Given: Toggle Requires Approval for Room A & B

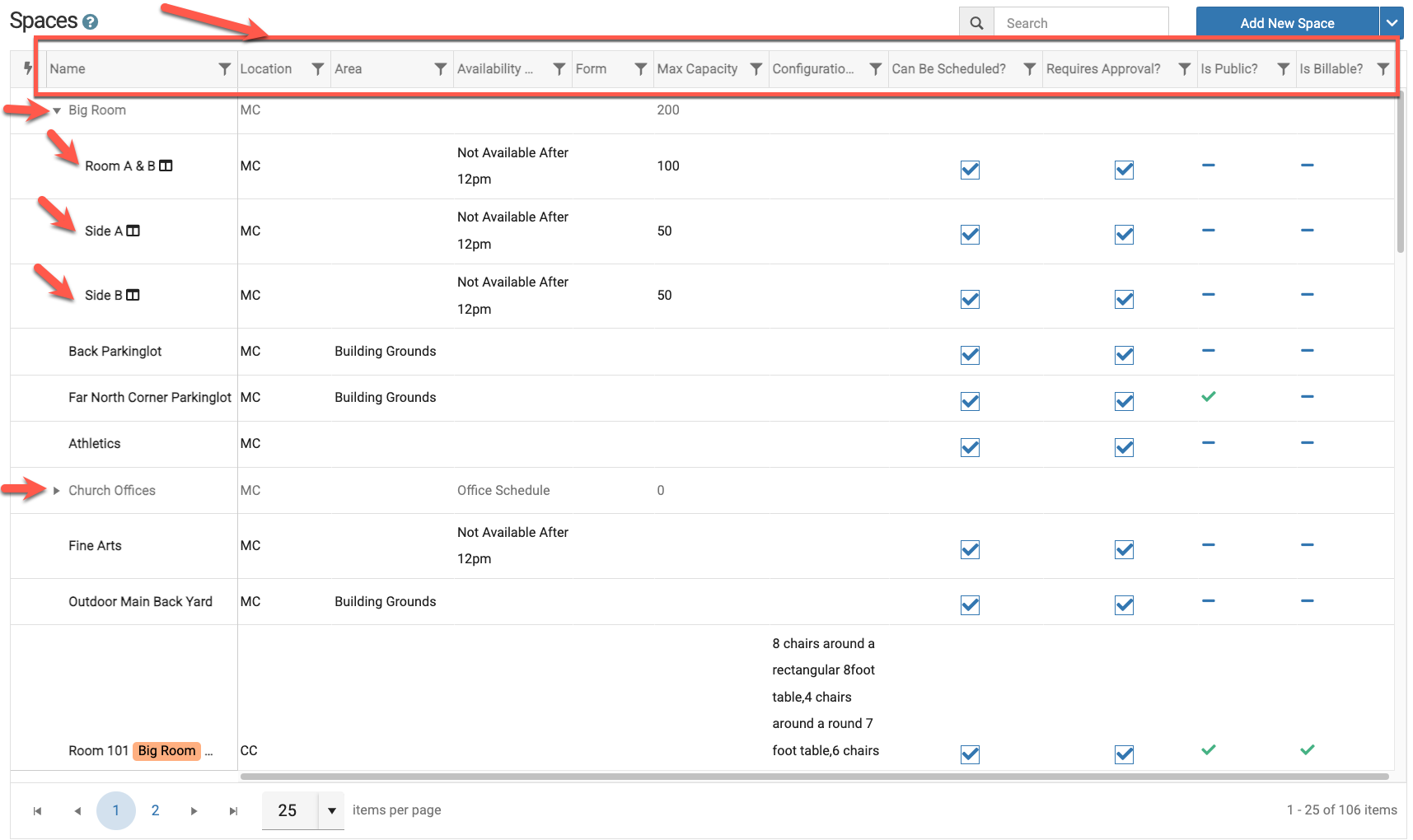Looking at the screenshot, I should click(1125, 170).
